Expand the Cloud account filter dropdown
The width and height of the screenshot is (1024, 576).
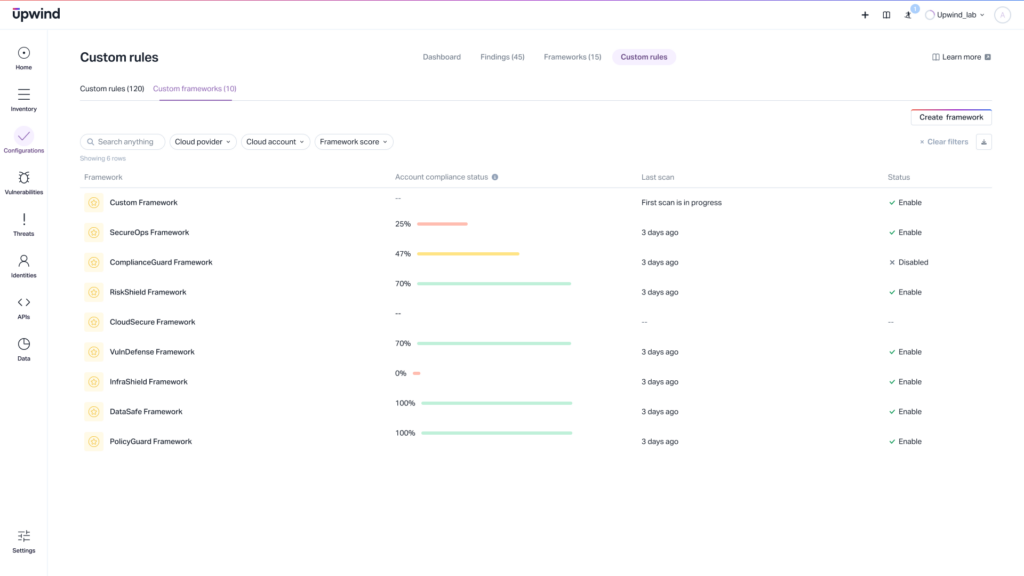[275, 142]
